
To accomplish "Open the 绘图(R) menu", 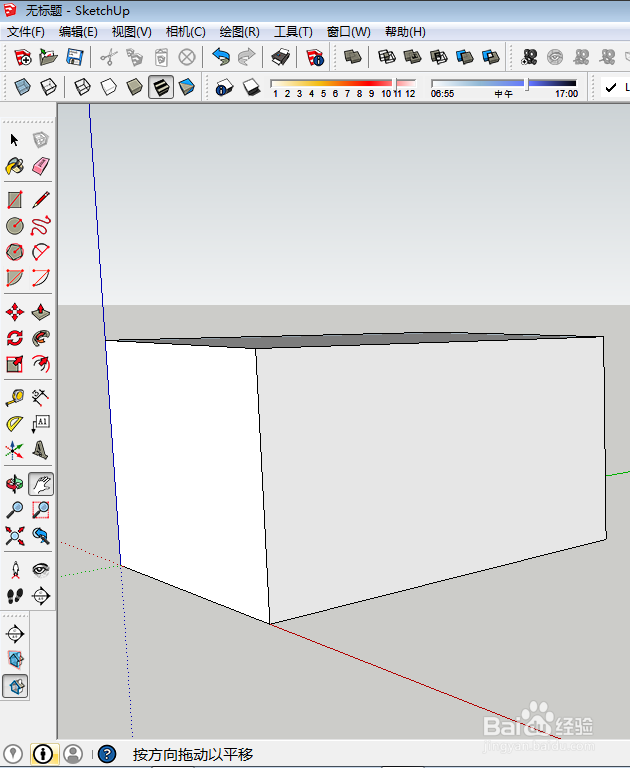I will point(239,32).
